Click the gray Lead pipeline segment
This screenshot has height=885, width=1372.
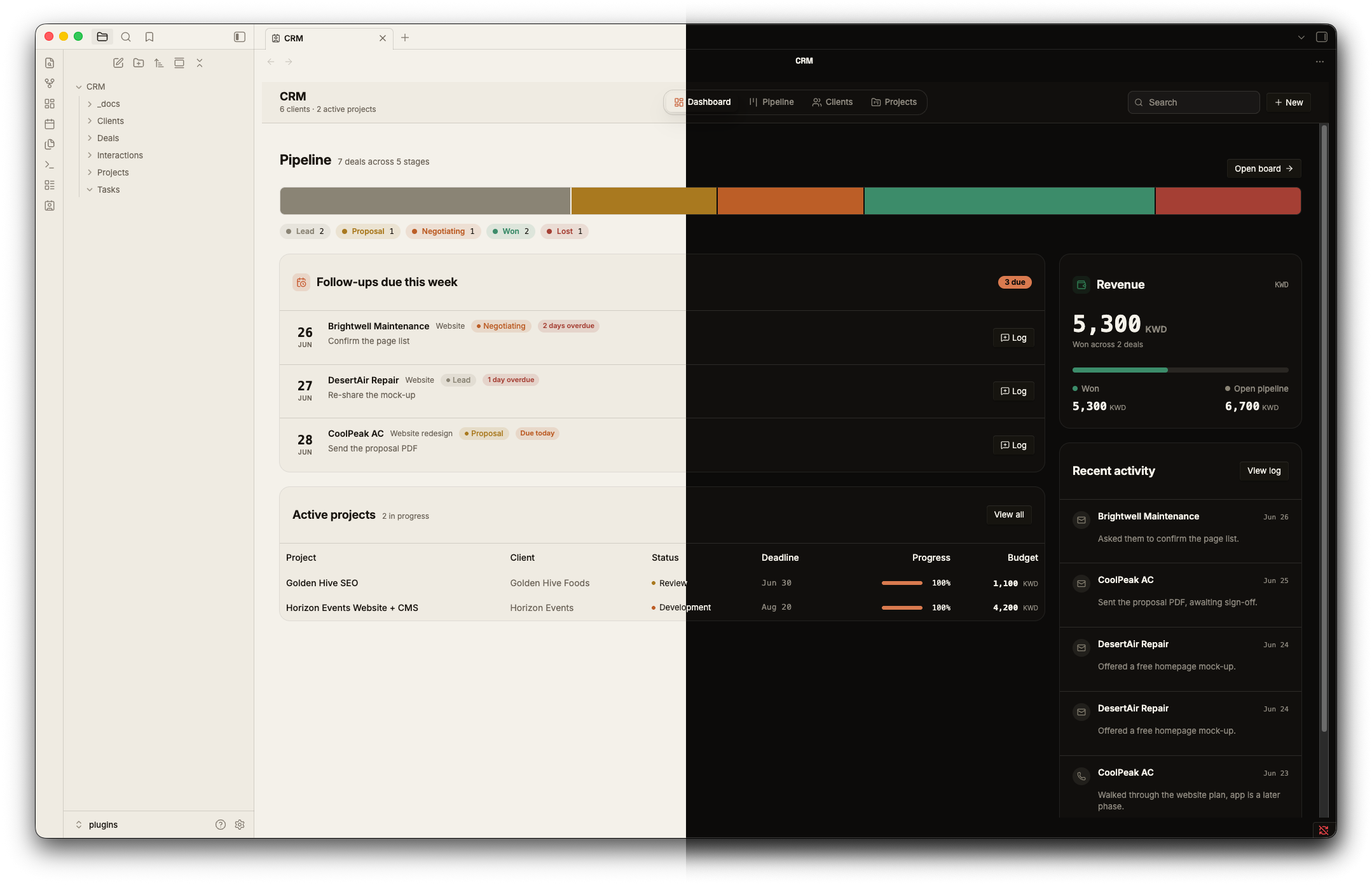coord(425,201)
